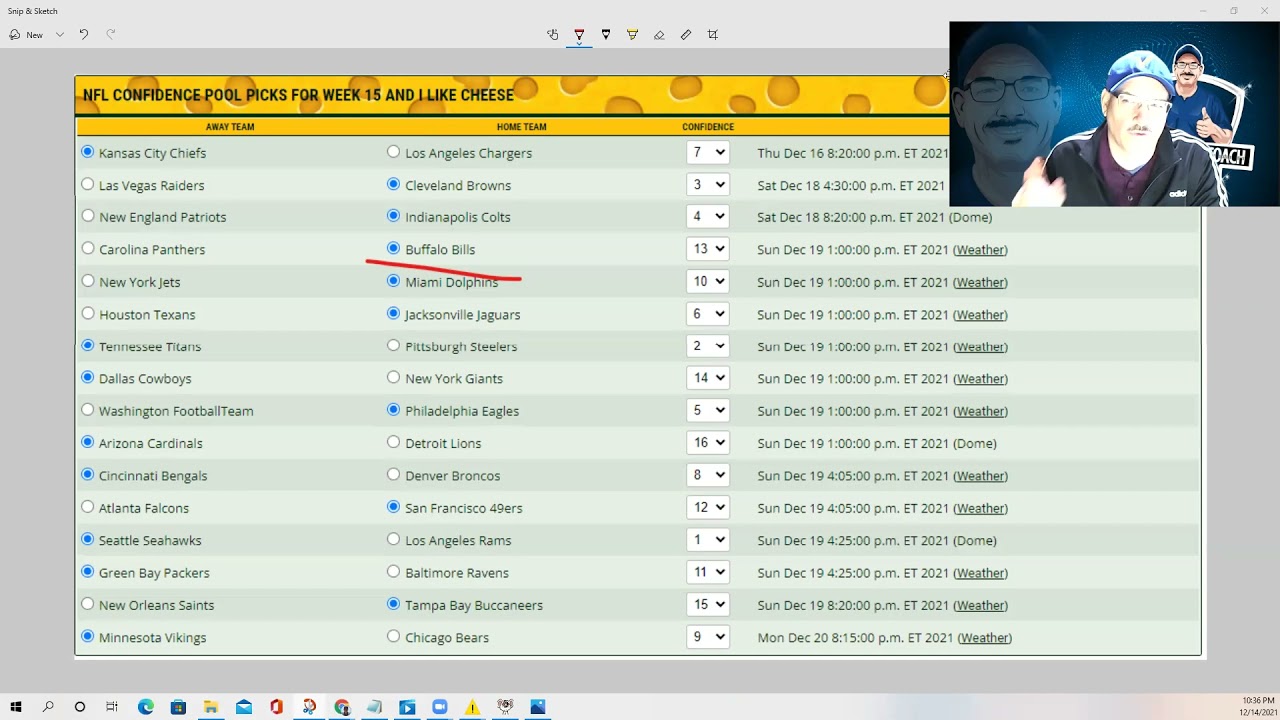The image size is (1280, 720).
Task: Open Weather link for Texans at Jaguars
Action: point(980,314)
